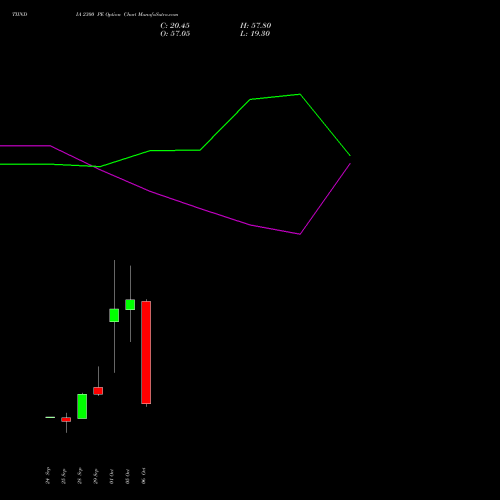The width and height of the screenshot is (500, 500).
Task: Click the low value L: 19.30
Action: click(255, 34)
